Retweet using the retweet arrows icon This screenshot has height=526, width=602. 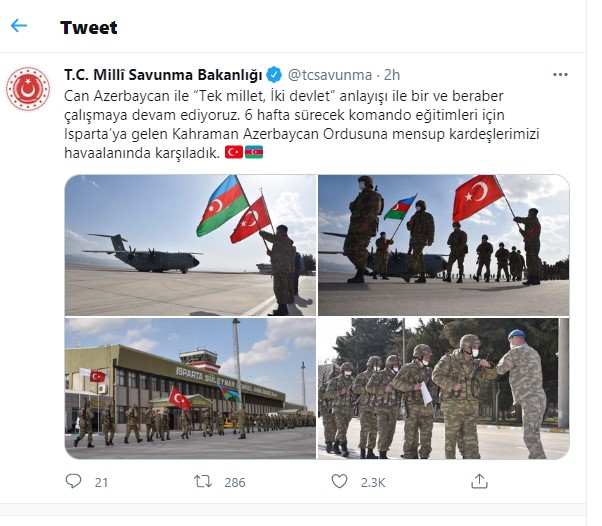[x=203, y=481]
